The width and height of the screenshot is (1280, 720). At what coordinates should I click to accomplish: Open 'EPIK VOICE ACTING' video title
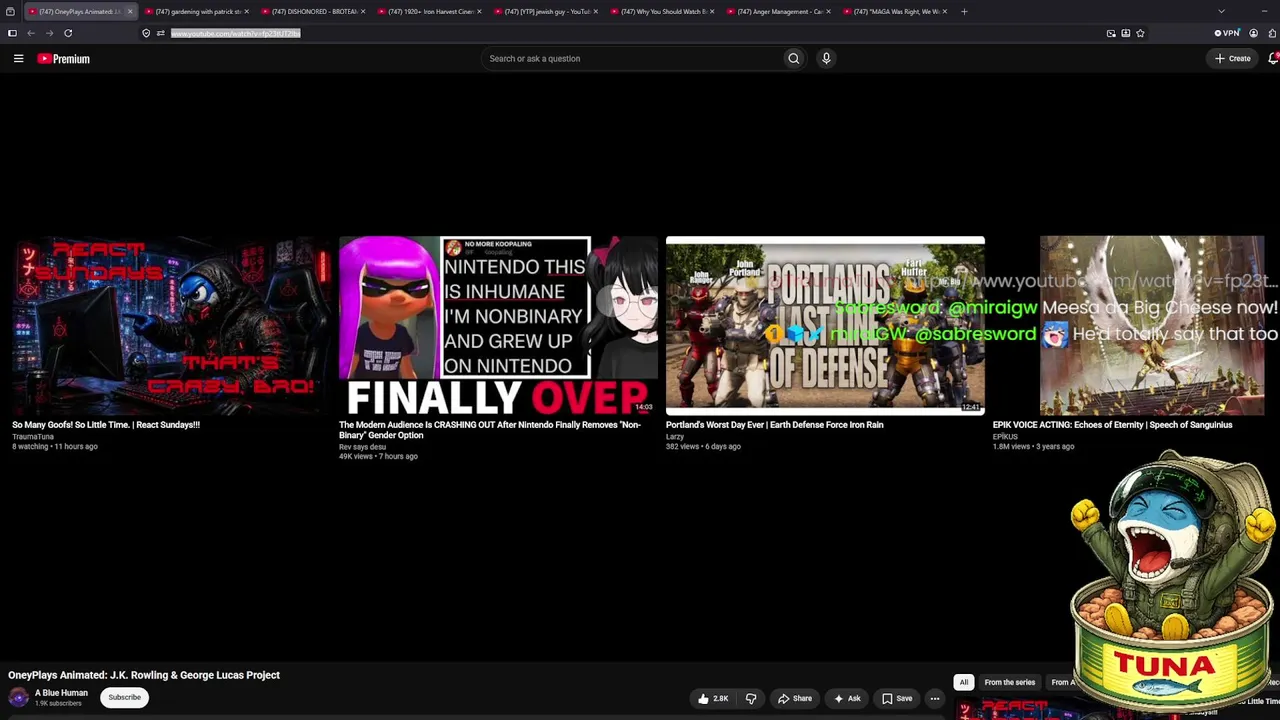coord(1113,425)
